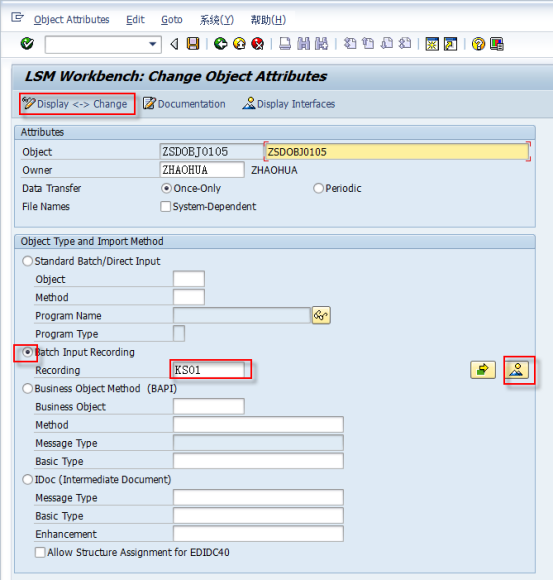Click the generate shortcut icon
554x580 pixels.
point(450,44)
